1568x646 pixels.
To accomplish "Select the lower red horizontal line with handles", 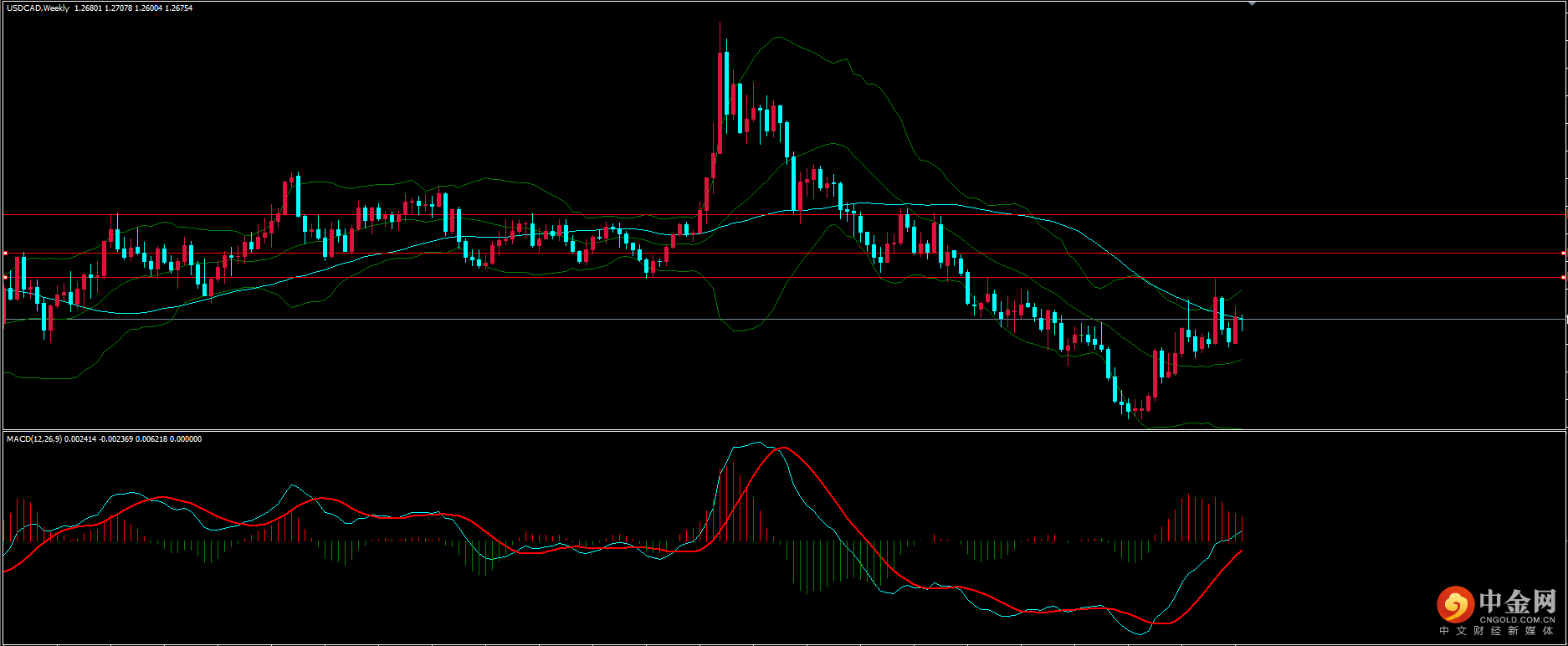I will tap(784, 253).
